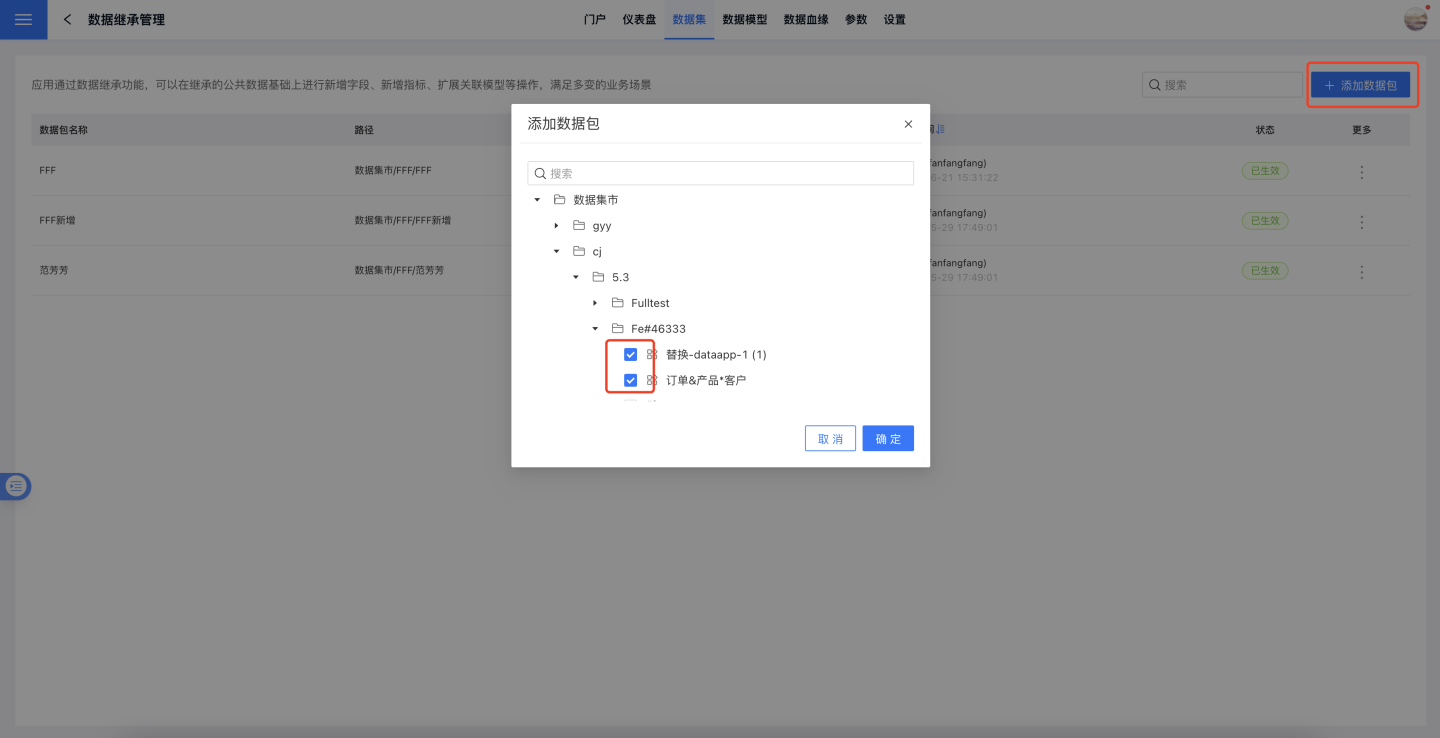Screen dimensions: 1440x738
Task: Expand the gyy folder
Action: point(556,226)
